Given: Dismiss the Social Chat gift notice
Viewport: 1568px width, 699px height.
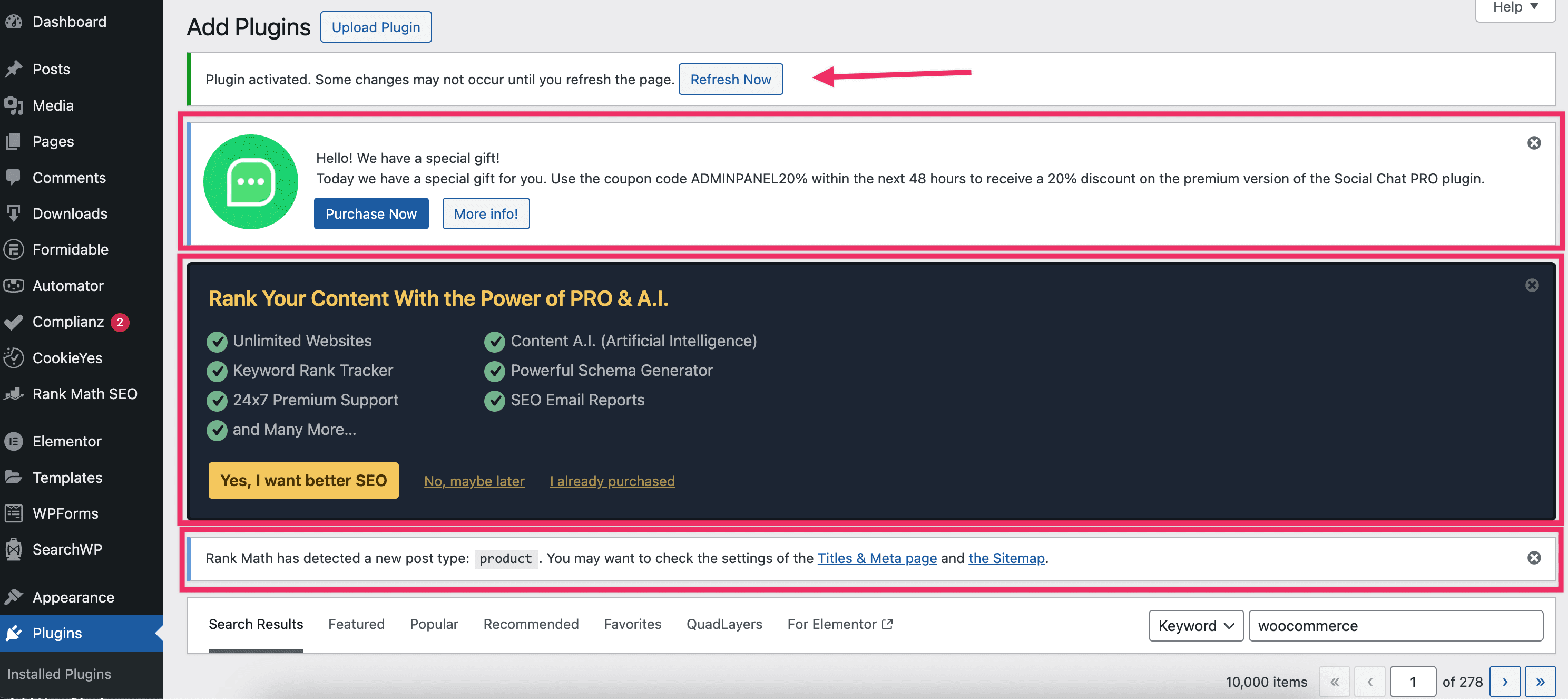Looking at the screenshot, I should tap(1533, 142).
